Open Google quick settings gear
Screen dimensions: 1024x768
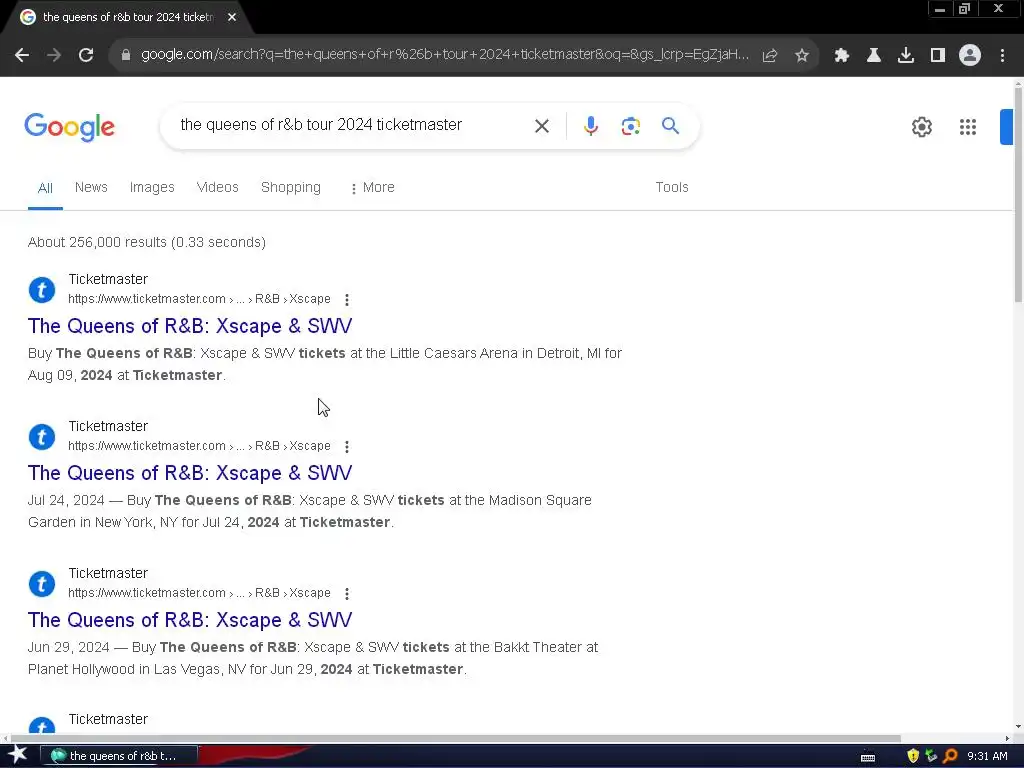pos(921,127)
